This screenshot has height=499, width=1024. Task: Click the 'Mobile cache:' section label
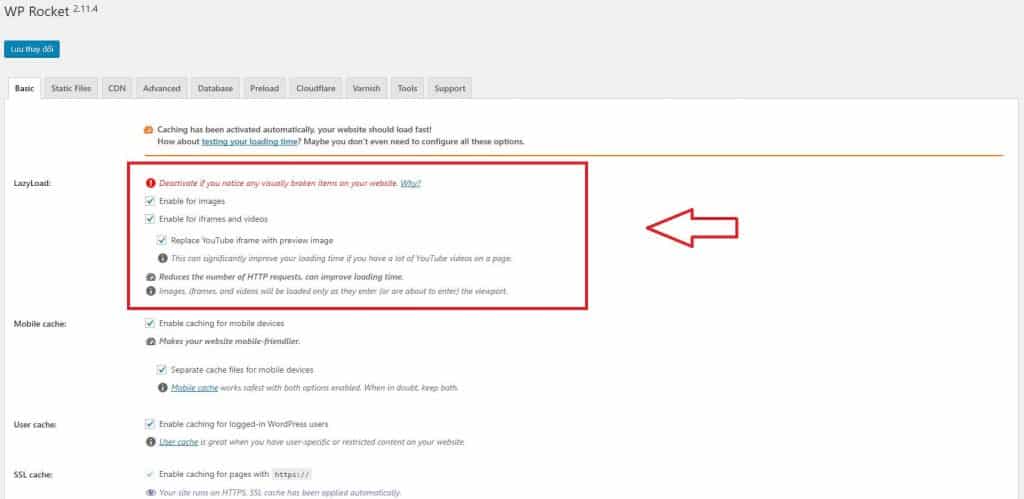(x=40, y=323)
